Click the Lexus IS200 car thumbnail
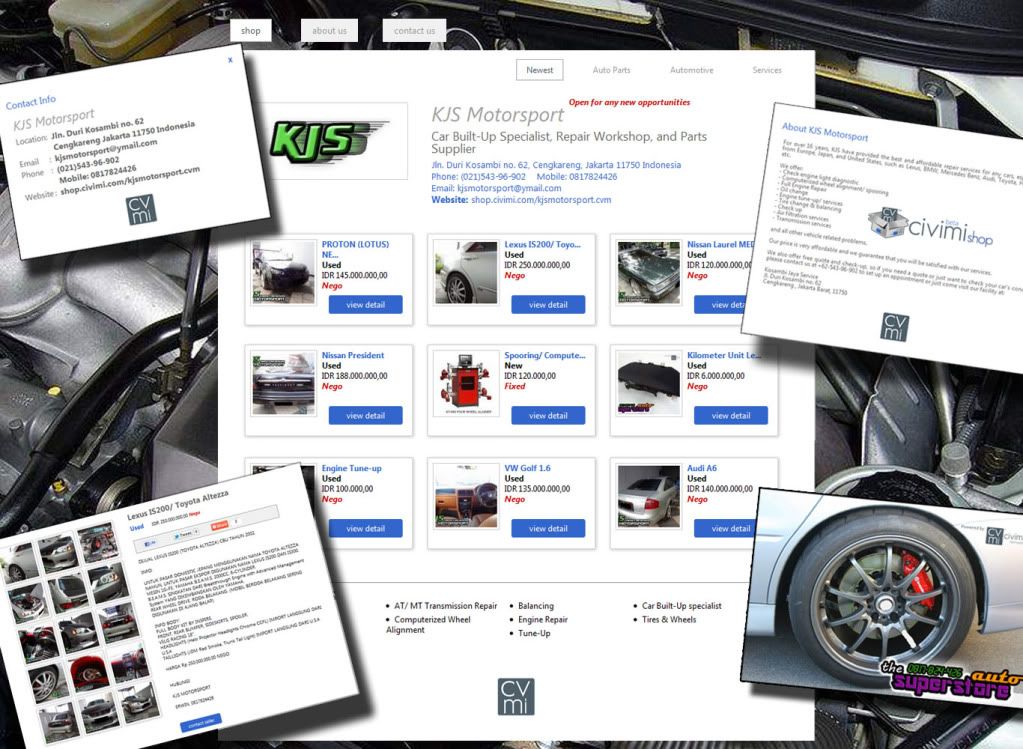 466,272
